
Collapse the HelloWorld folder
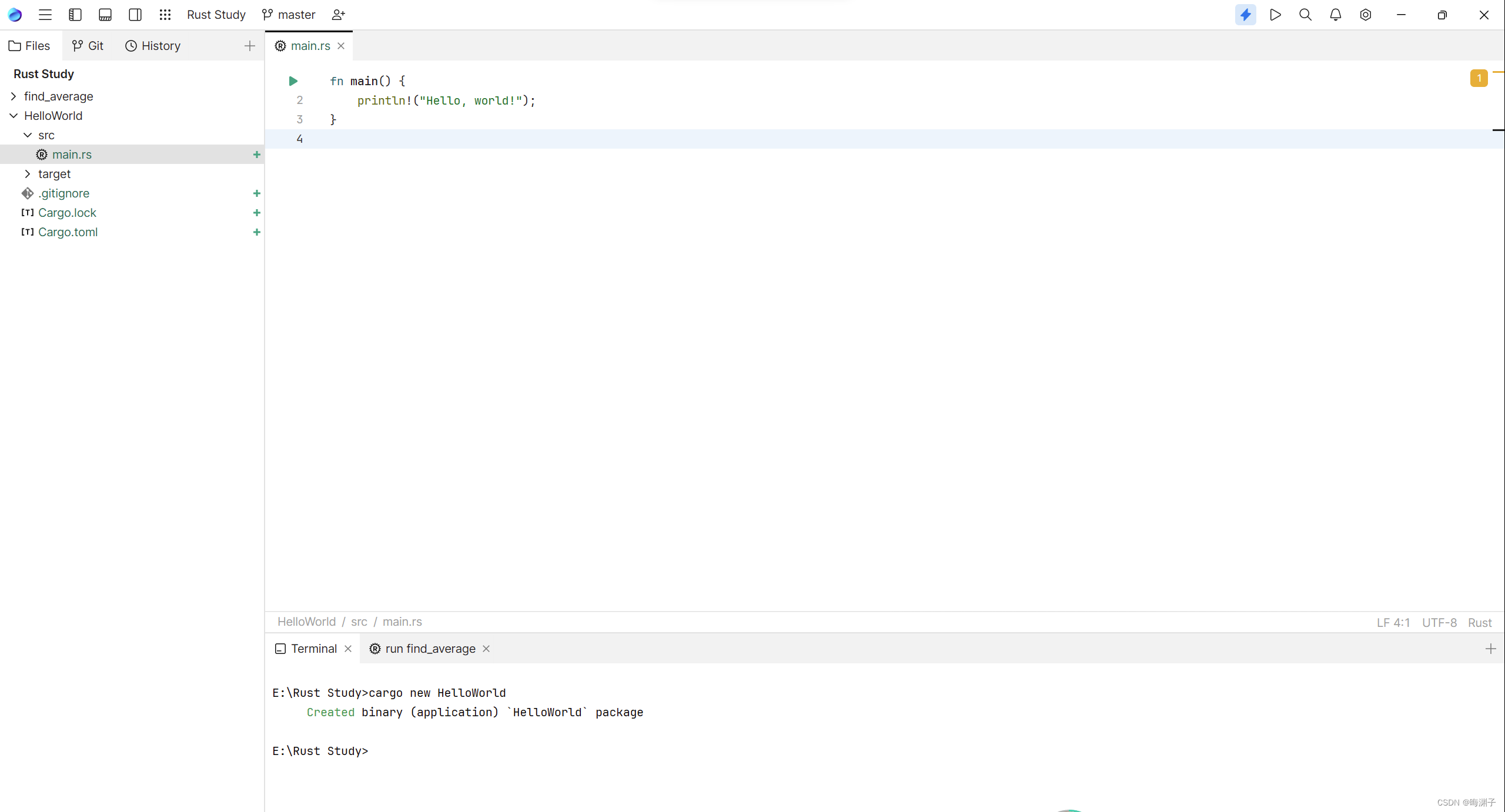pyautogui.click(x=14, y=116)
